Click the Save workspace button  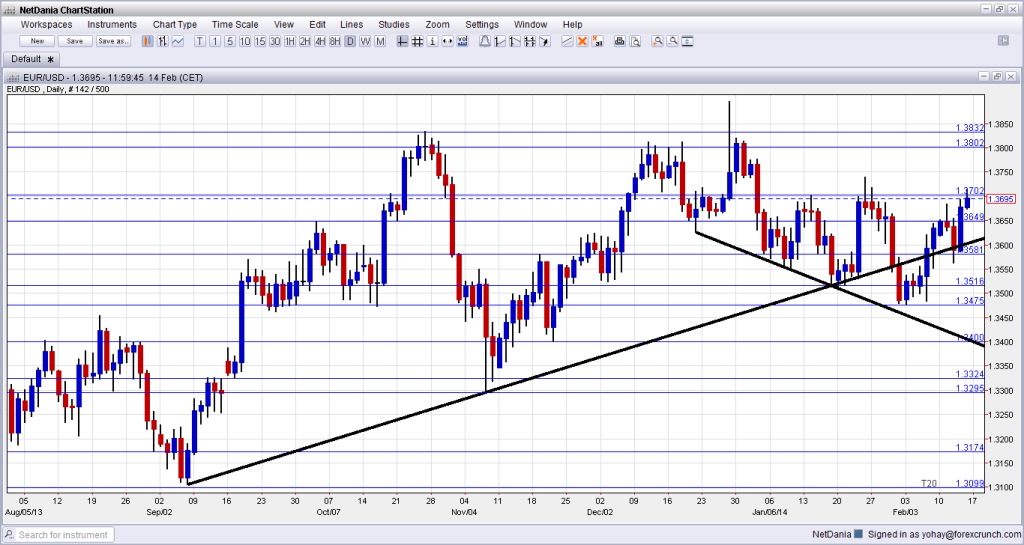coord(75,41)
